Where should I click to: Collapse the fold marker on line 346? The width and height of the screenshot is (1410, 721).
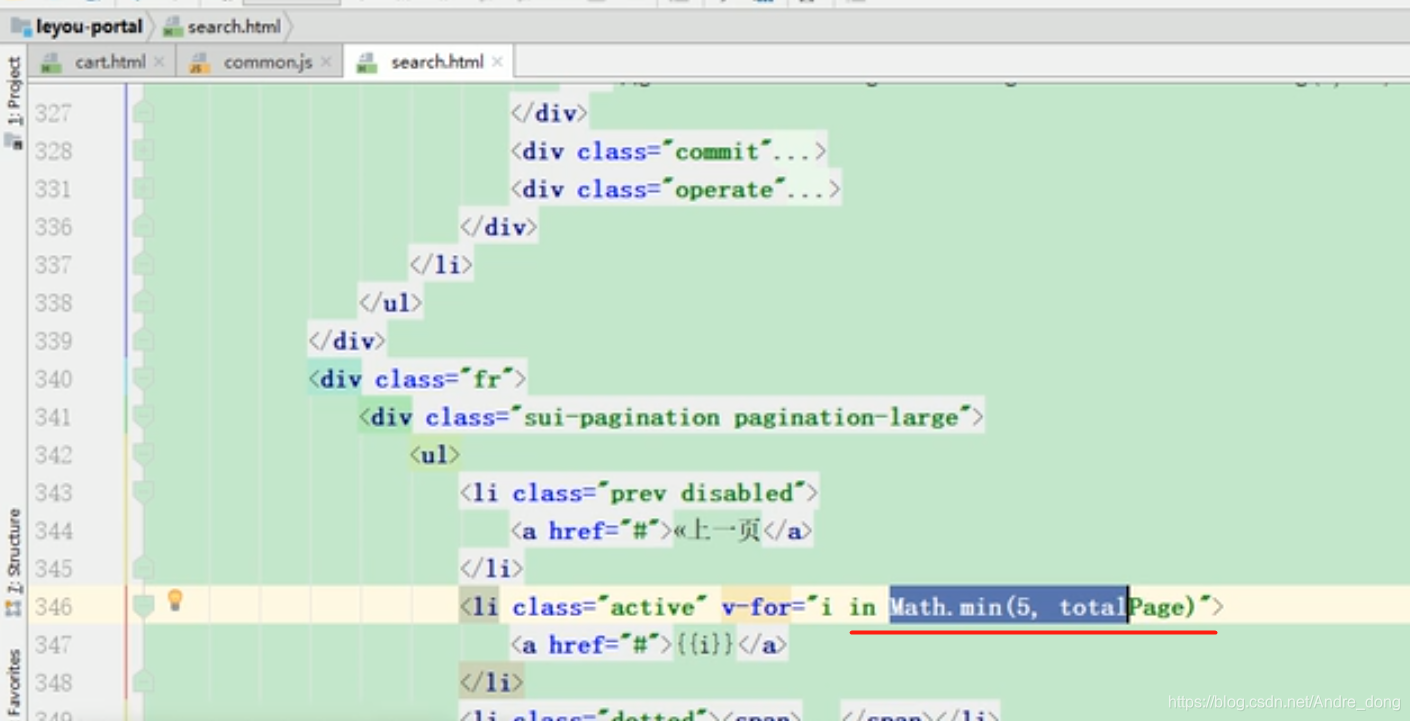(143, 607)
